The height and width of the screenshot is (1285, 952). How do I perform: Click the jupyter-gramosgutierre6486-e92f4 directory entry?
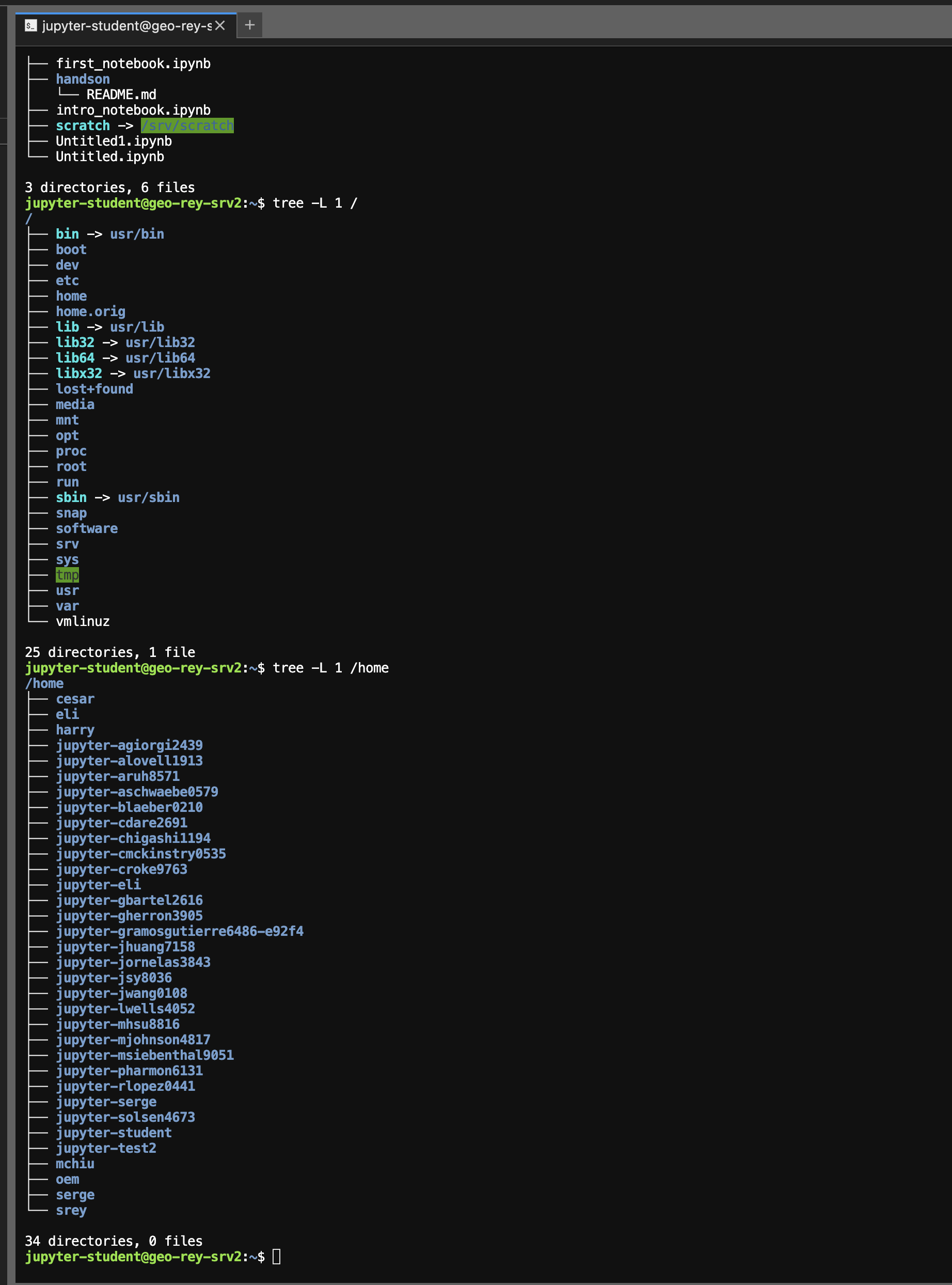tap(179, 931)
